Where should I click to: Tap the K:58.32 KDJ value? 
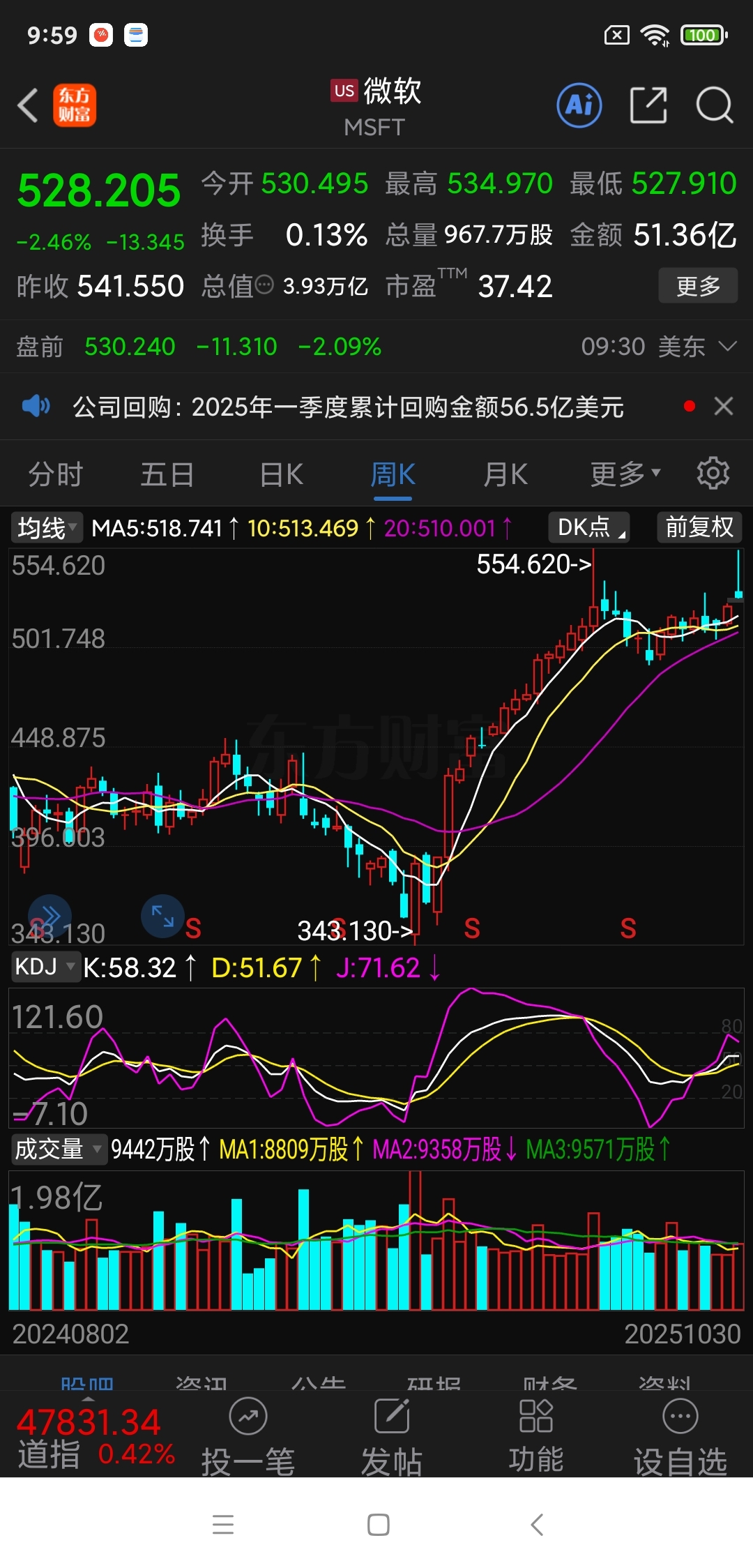click(130, 967)
